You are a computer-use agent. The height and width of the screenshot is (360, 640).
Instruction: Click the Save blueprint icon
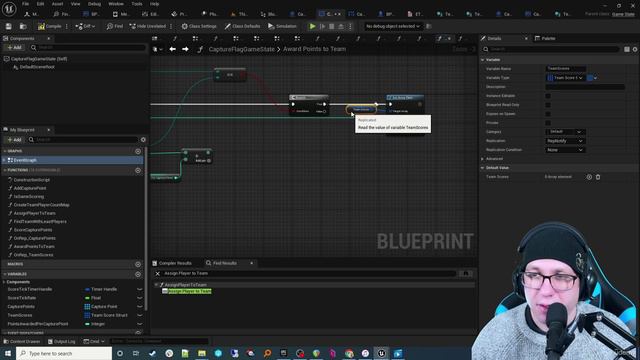pyautogui.click(x=9, y=26)
